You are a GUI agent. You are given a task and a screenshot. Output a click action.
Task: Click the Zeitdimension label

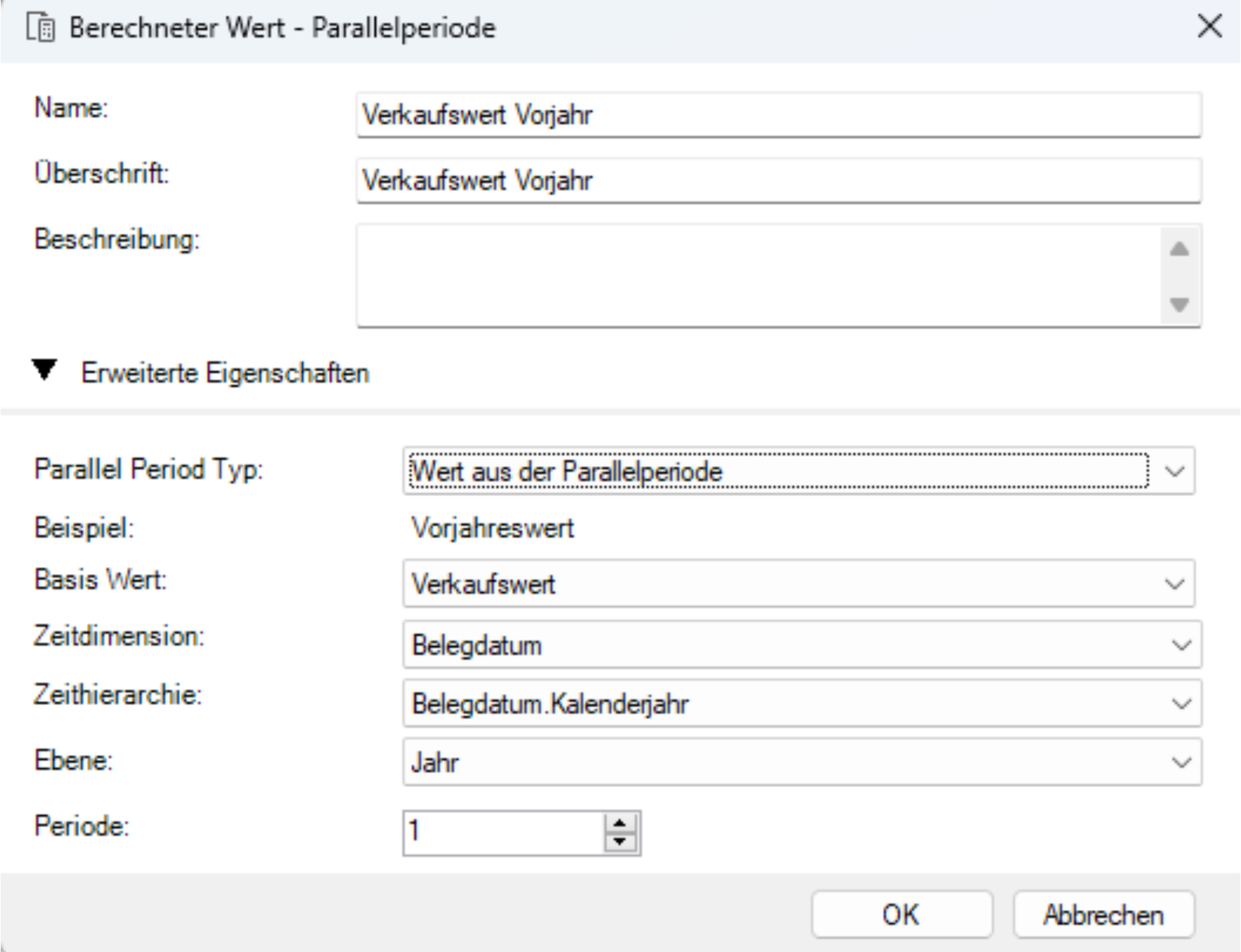119,636
